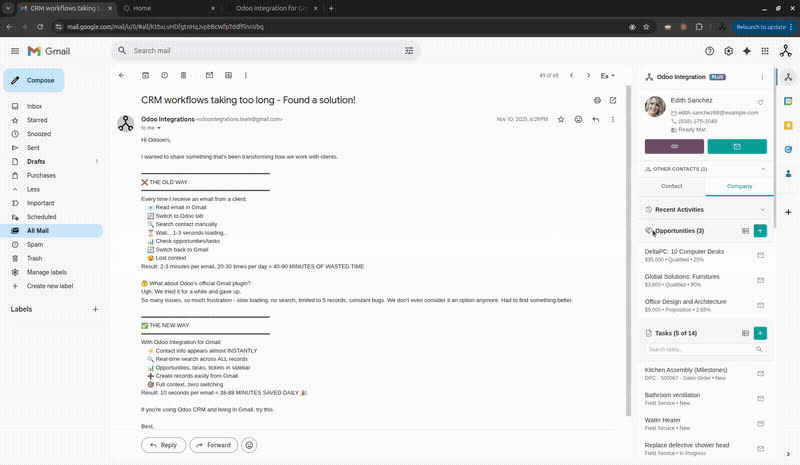The width and height of the screenshot is (800, 465).
Task: Go back to the mail list arrow
Action: [x=121, y=75]
